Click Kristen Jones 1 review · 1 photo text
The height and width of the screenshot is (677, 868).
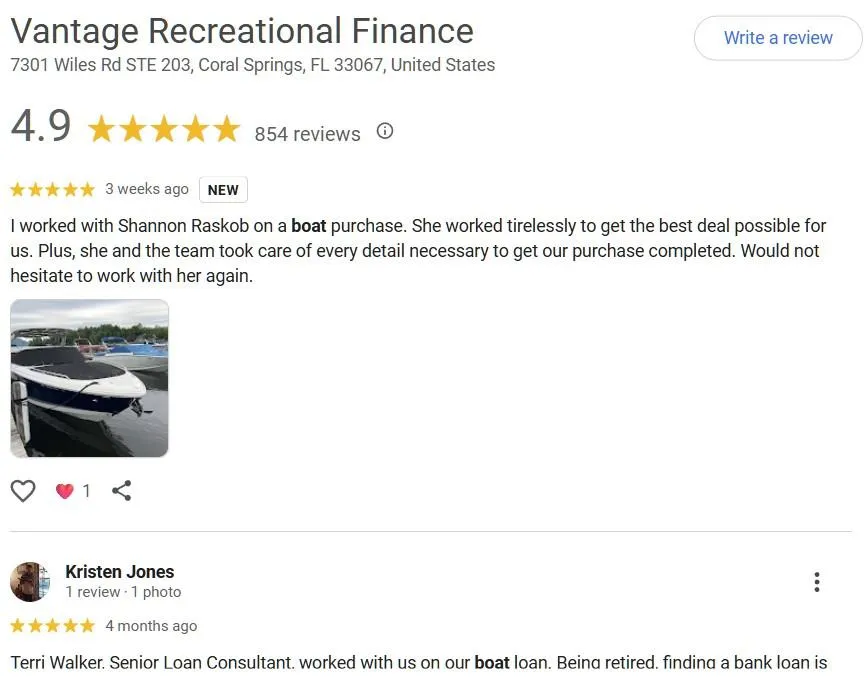123,592
